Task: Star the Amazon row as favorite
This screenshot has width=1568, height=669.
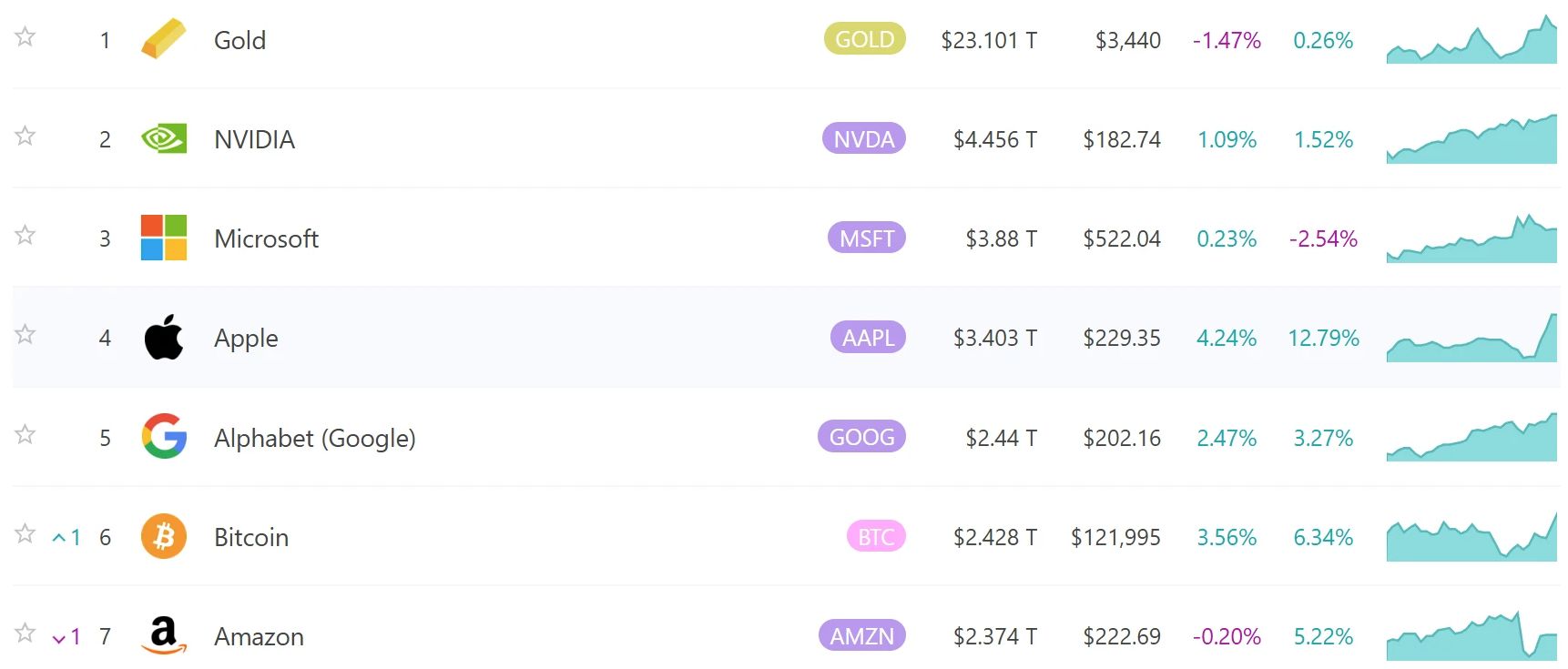Action: pyautogui.click(x=25, y=633)
